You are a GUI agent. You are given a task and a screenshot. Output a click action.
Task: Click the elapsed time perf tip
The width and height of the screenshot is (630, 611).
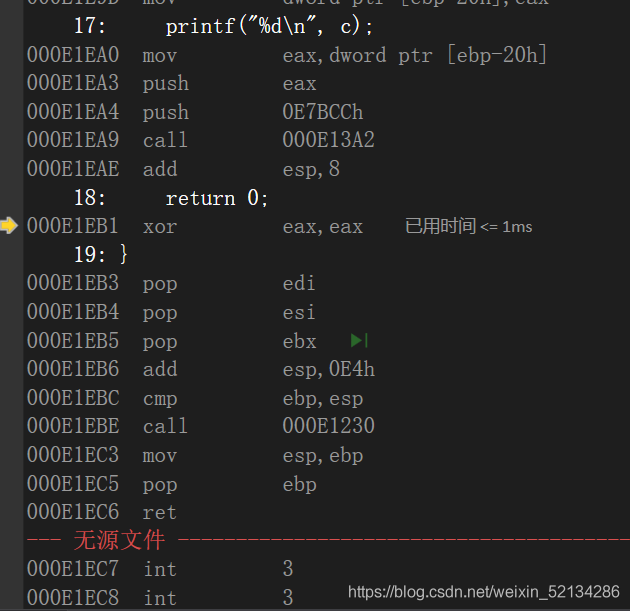468,227
